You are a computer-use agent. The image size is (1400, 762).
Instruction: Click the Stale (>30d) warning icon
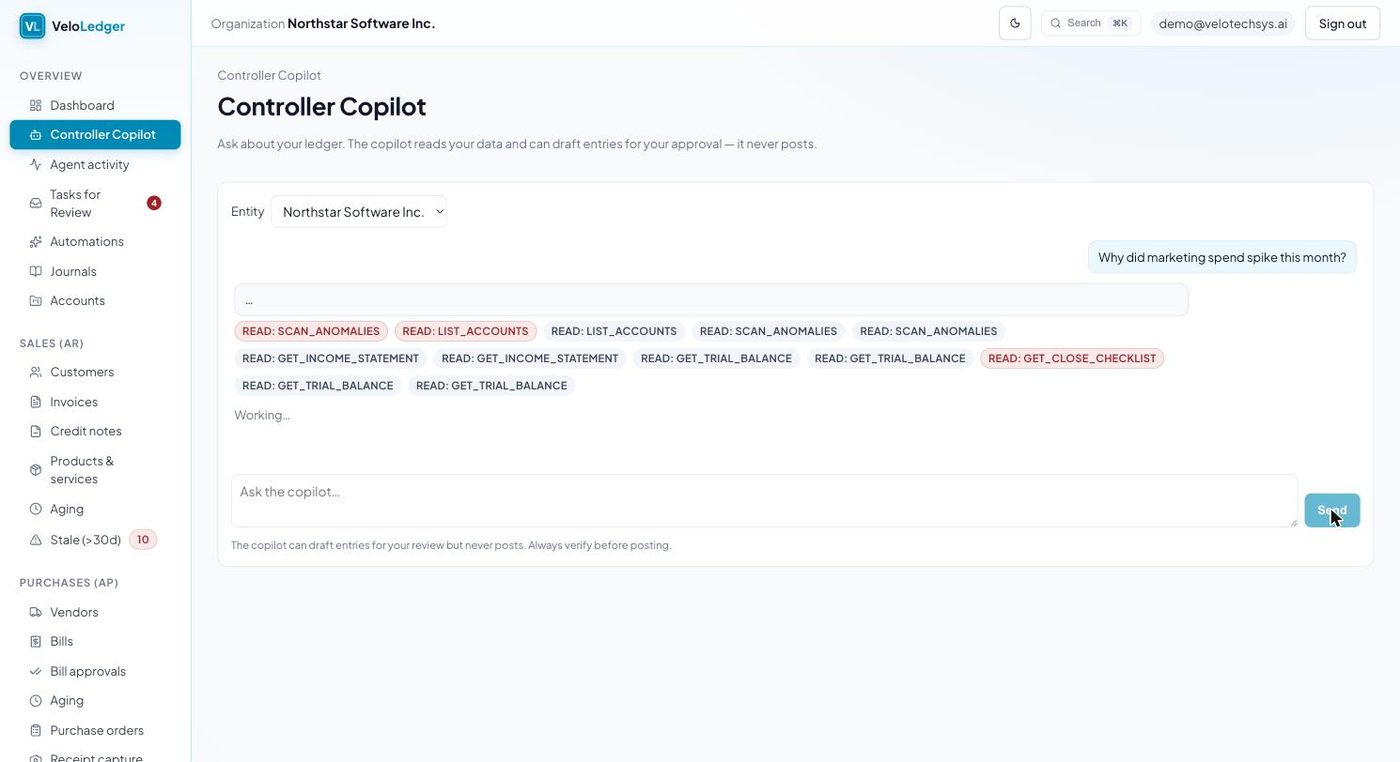(x=36, y=540)
